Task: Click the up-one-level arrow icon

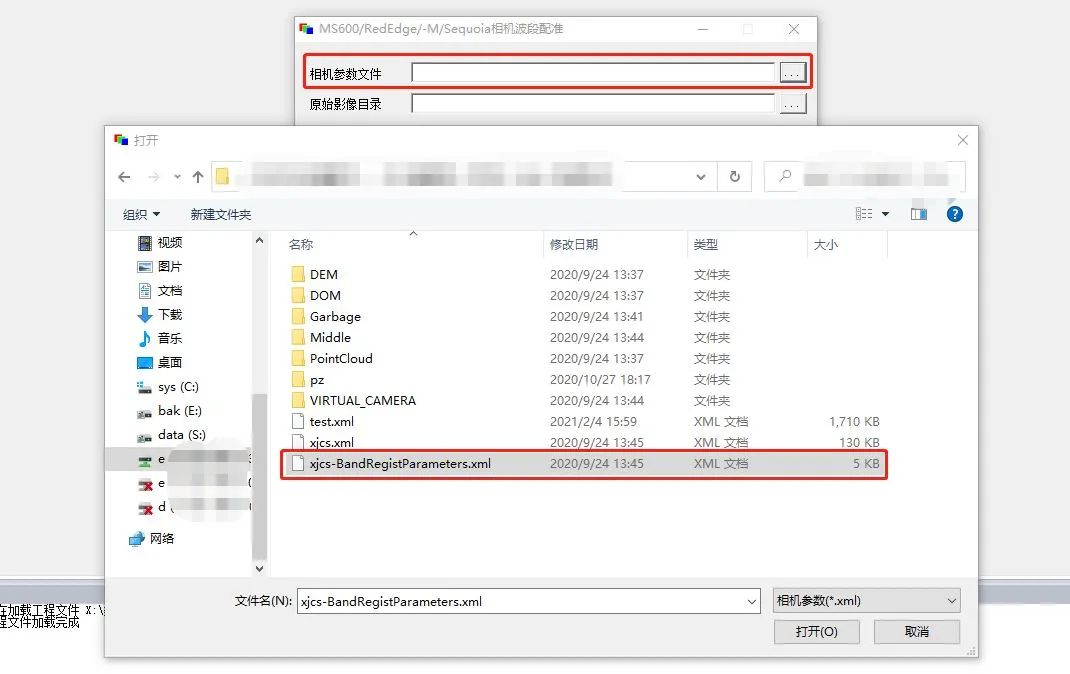Action: pyautogui.click(x=198, y=177)
